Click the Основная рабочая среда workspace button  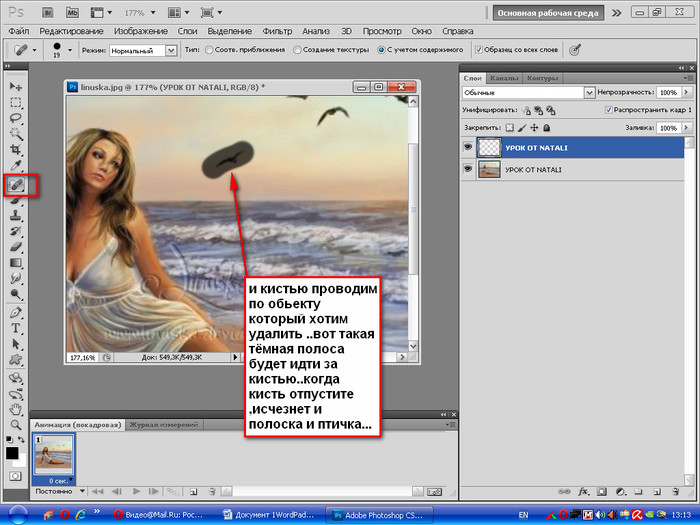tap(548, 12)
